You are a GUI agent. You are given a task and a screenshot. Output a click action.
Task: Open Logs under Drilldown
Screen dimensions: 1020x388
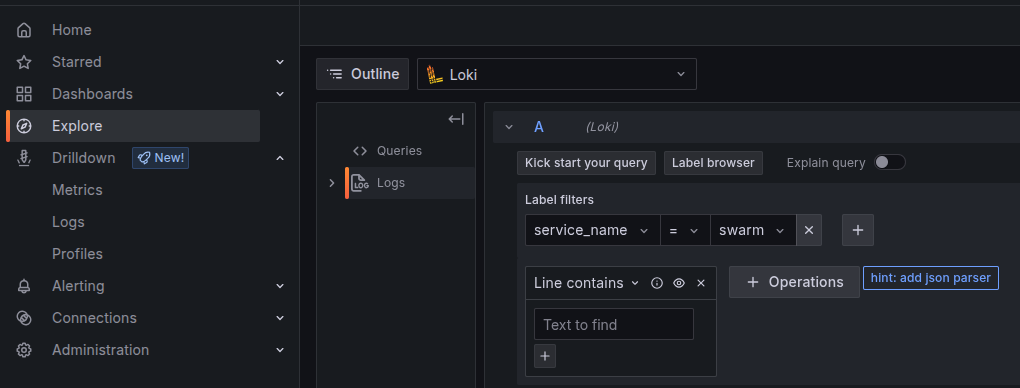(68, 222)
